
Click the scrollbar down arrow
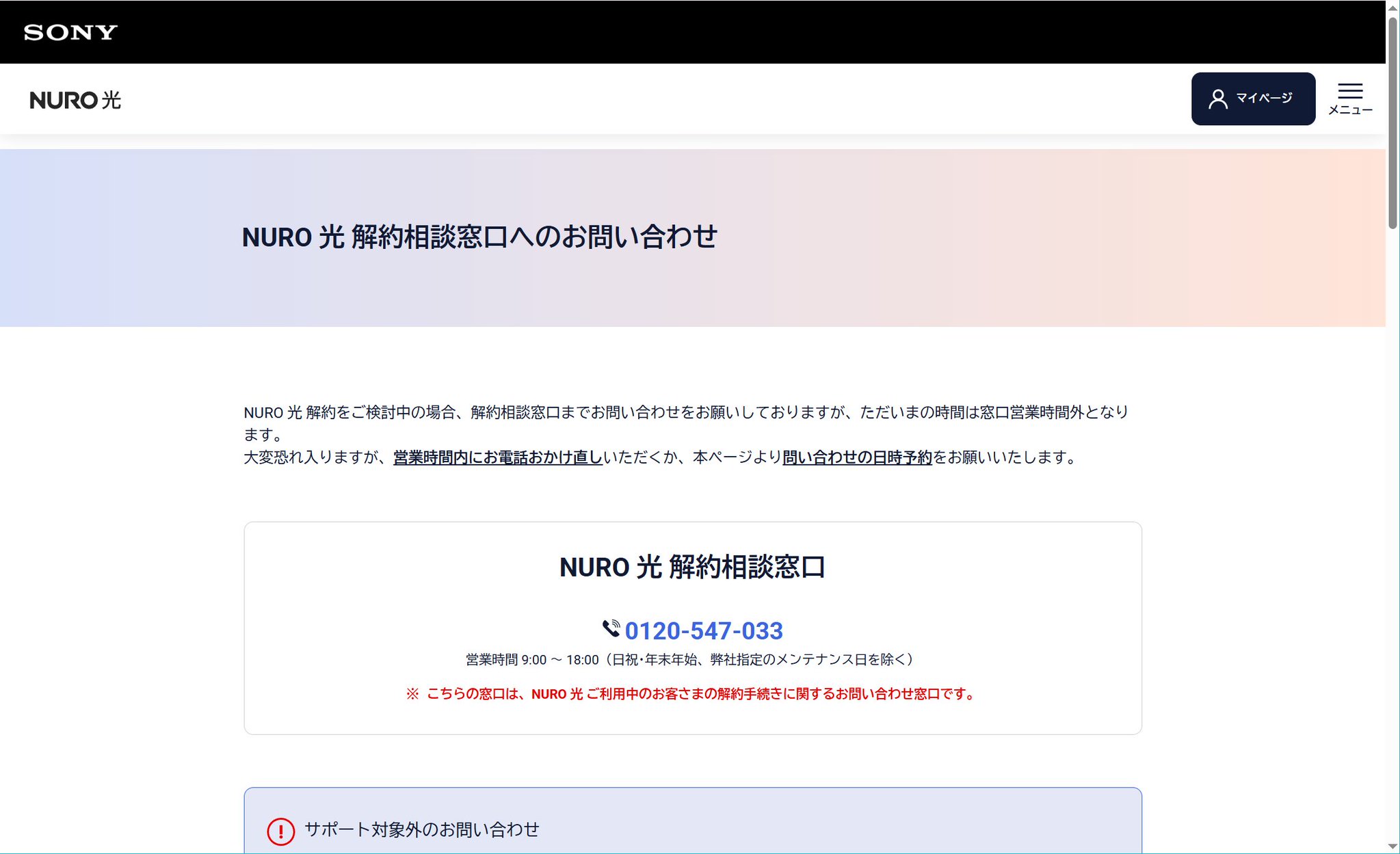point(1392,846)
